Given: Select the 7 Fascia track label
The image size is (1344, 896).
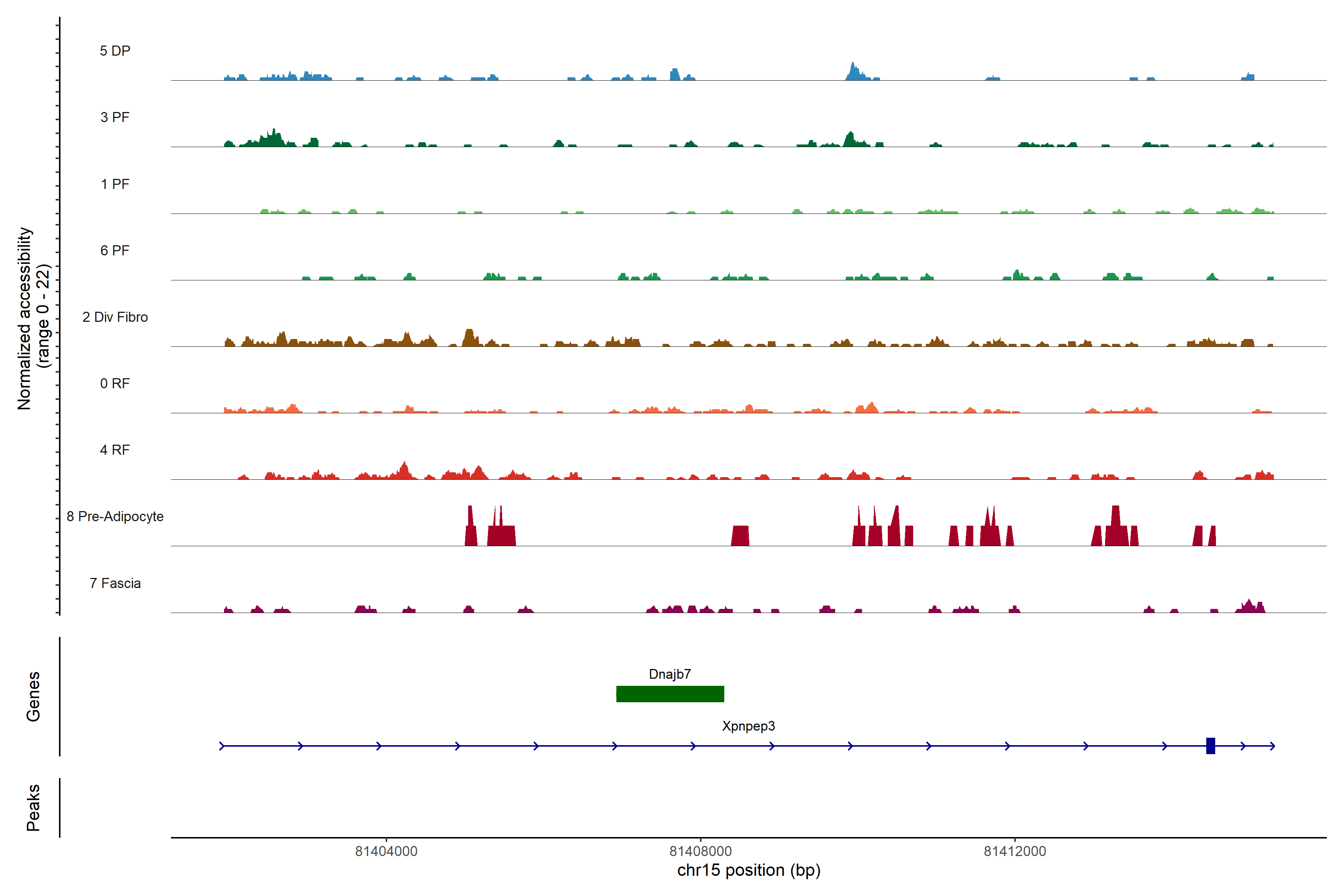Looking at the screenshot, I should tap(115, 583).
